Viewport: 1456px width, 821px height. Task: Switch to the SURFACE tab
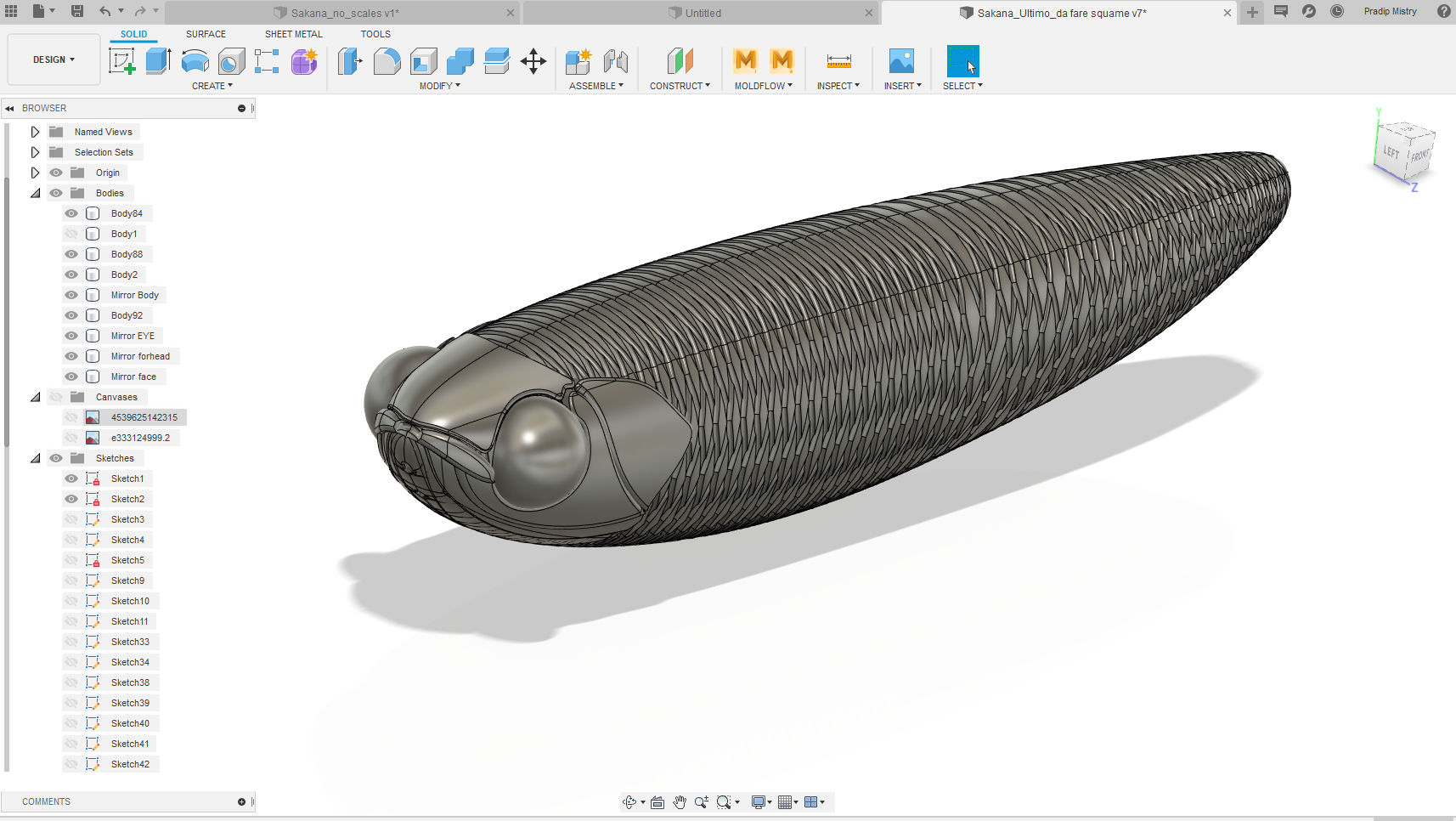click(x=206, y=34)
